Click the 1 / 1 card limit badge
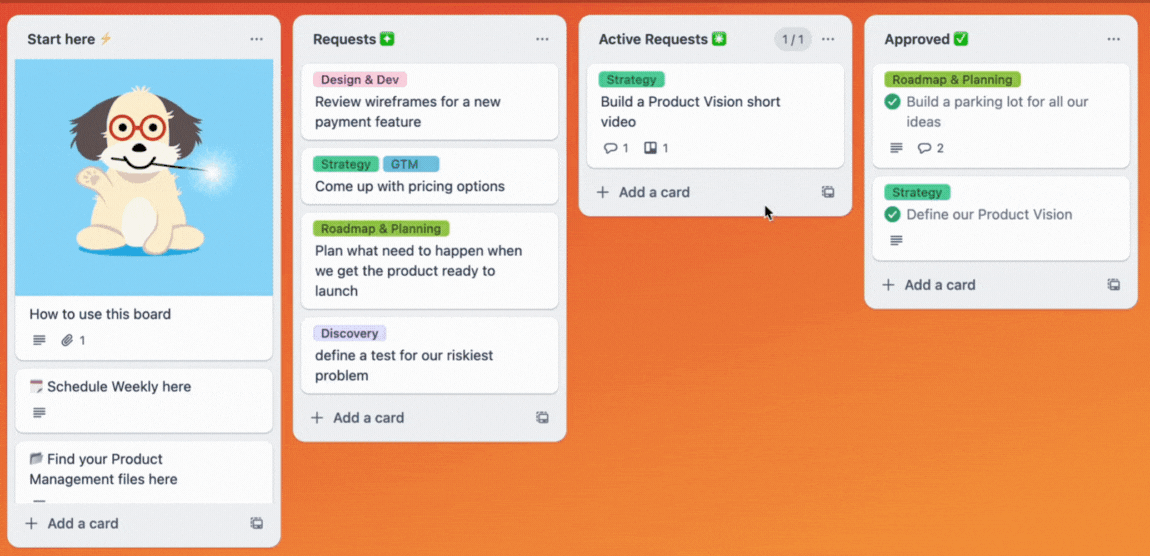 pos(793,40)
